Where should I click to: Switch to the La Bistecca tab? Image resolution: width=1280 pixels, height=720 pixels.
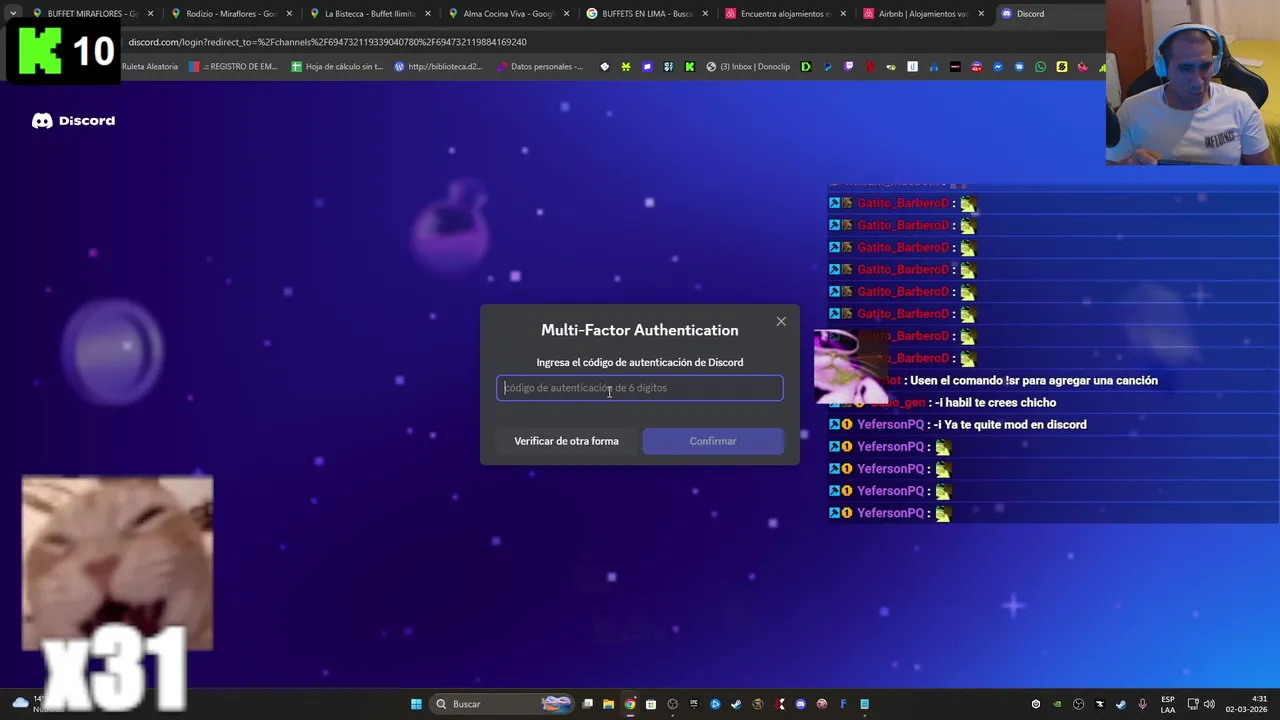coord(369,14)
